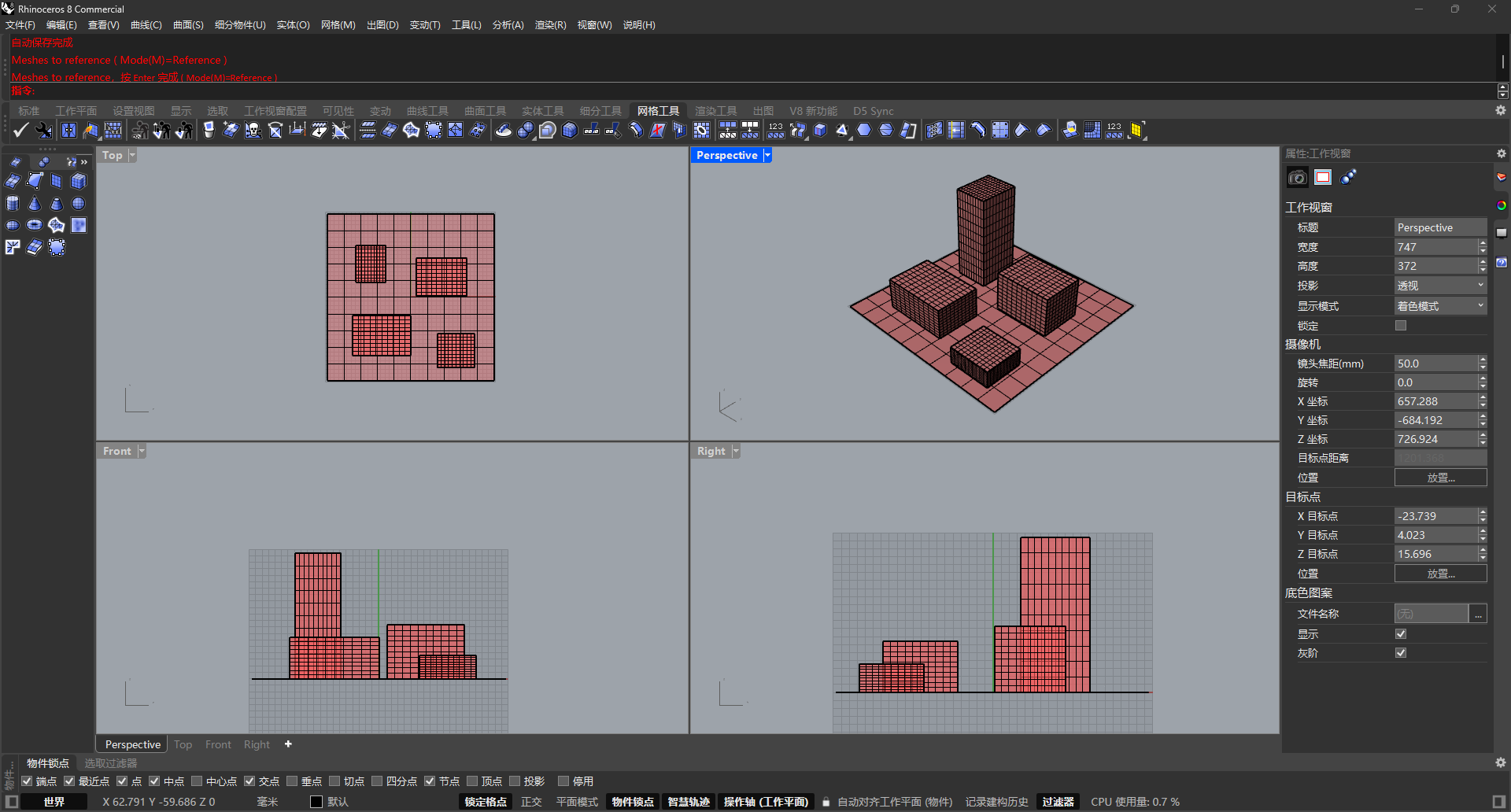The height and width of the screenshot is (812, 1511).
Task: Select the mesh truncated cone tool
Action: coord(57,204)
